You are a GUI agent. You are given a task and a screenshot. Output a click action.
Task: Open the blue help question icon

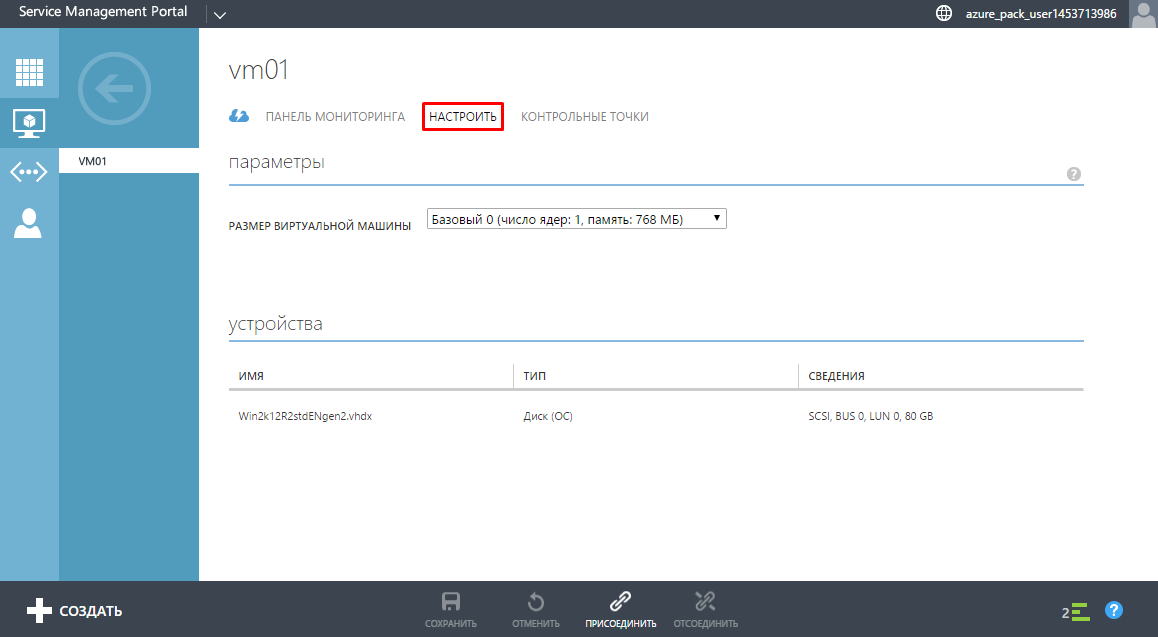tap(1114, 610)
